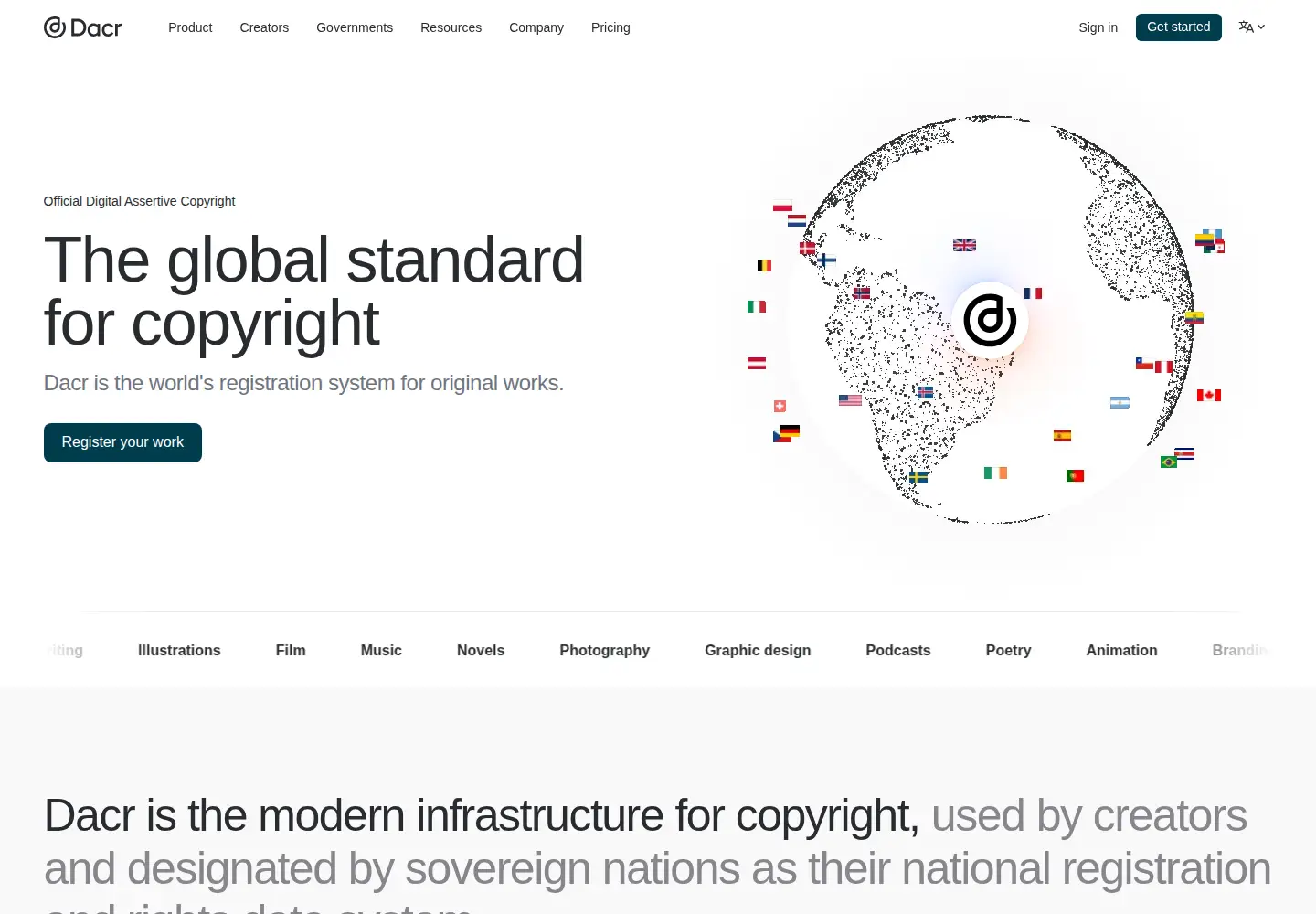This screenshot has height=914, width=1316.
Task: Click the Sign in link
Action: point(1098,27)
